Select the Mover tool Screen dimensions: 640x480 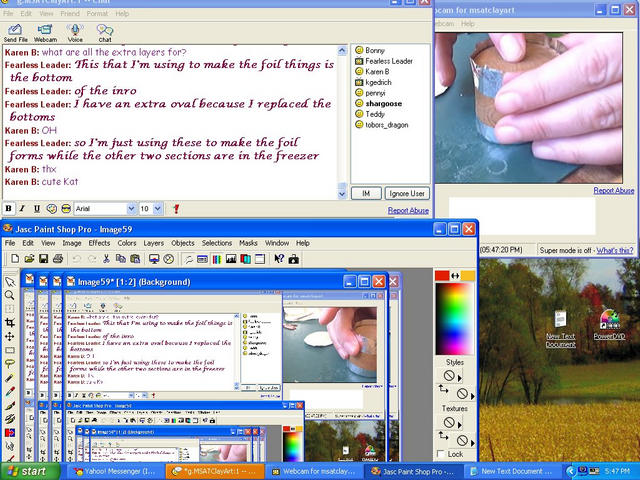(10, 337)
